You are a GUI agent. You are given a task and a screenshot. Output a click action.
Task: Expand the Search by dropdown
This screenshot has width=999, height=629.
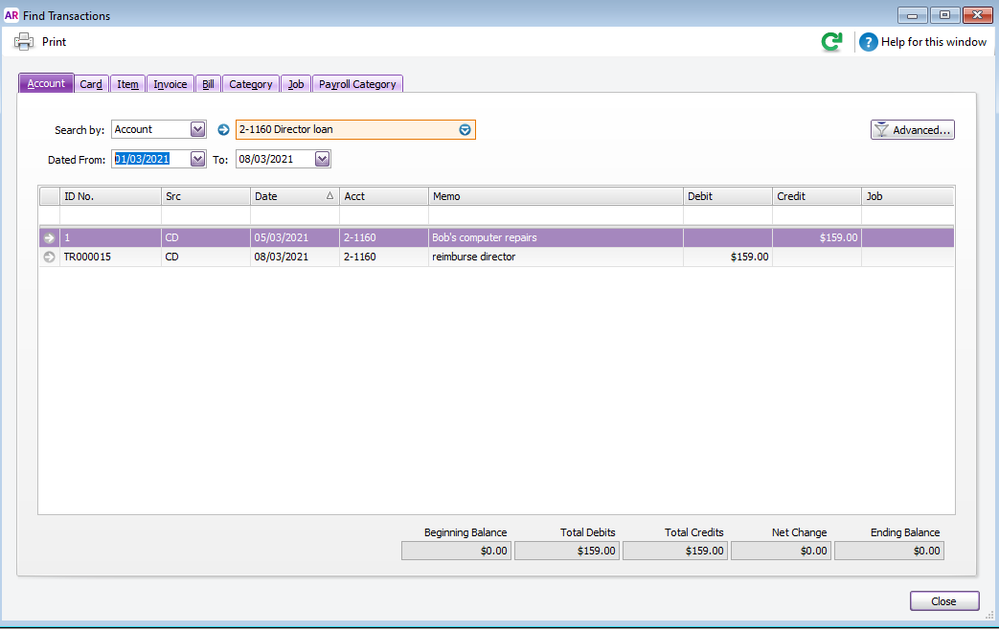pos(197,130)
